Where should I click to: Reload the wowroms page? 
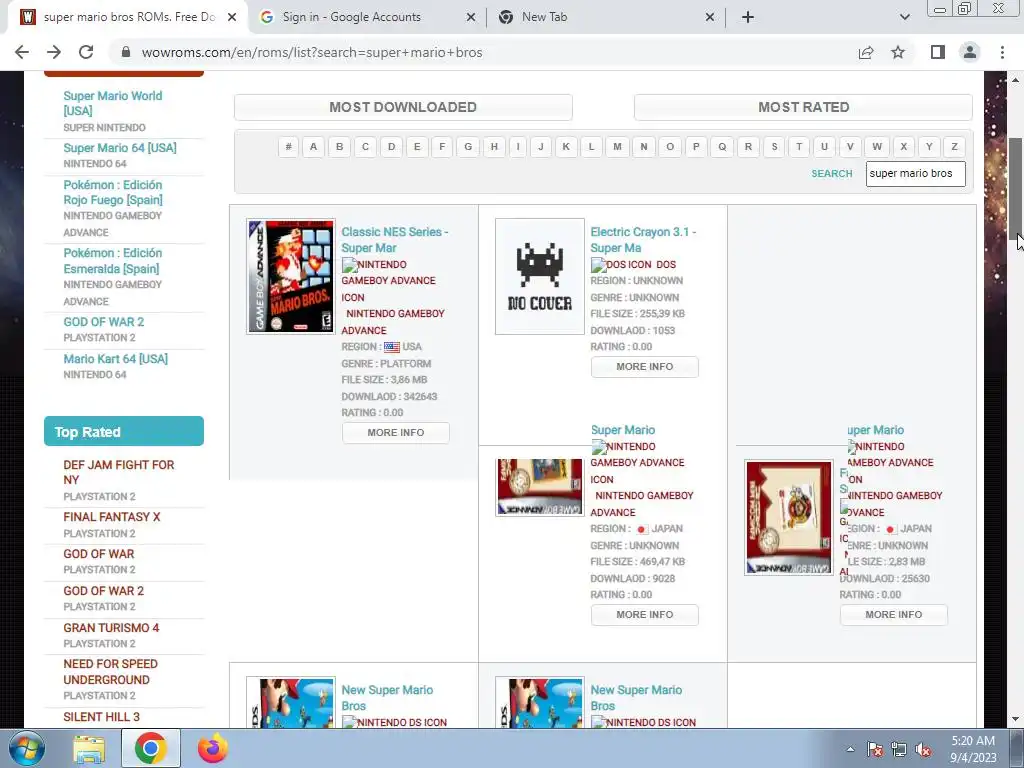(x=86, y=52)
